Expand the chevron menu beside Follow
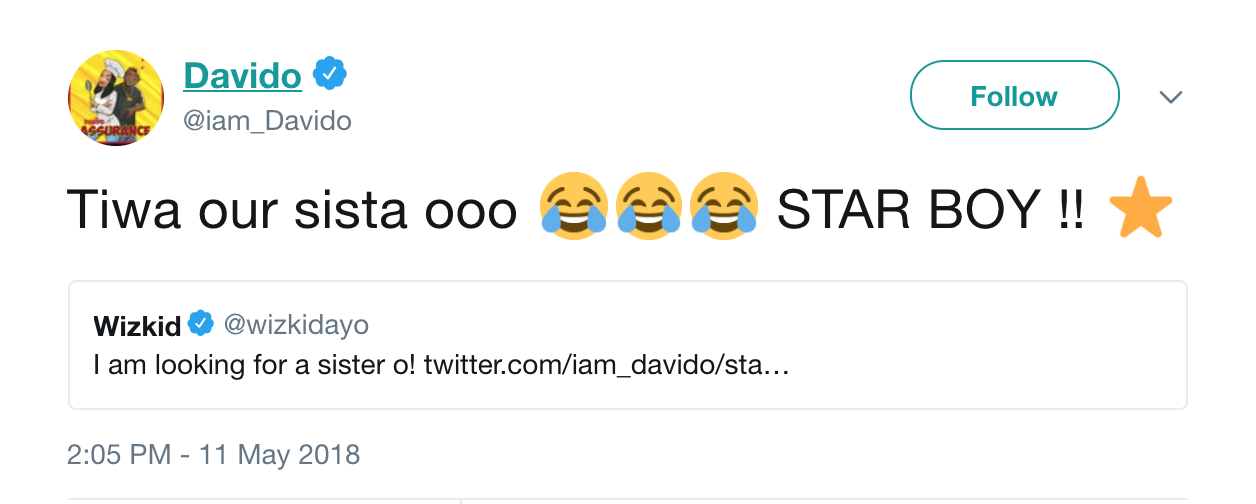Viewport: 1256px width, 504px height. point(1170,97)
